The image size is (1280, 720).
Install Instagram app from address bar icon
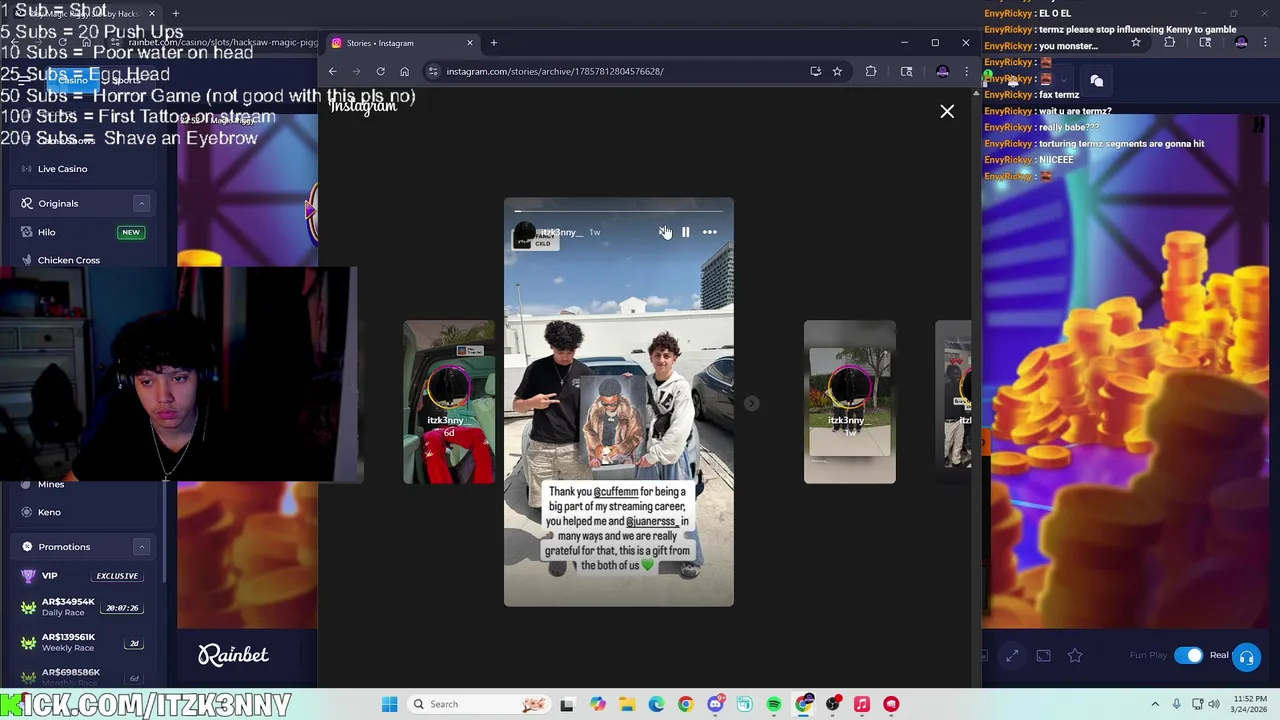[x=815, y=71]
